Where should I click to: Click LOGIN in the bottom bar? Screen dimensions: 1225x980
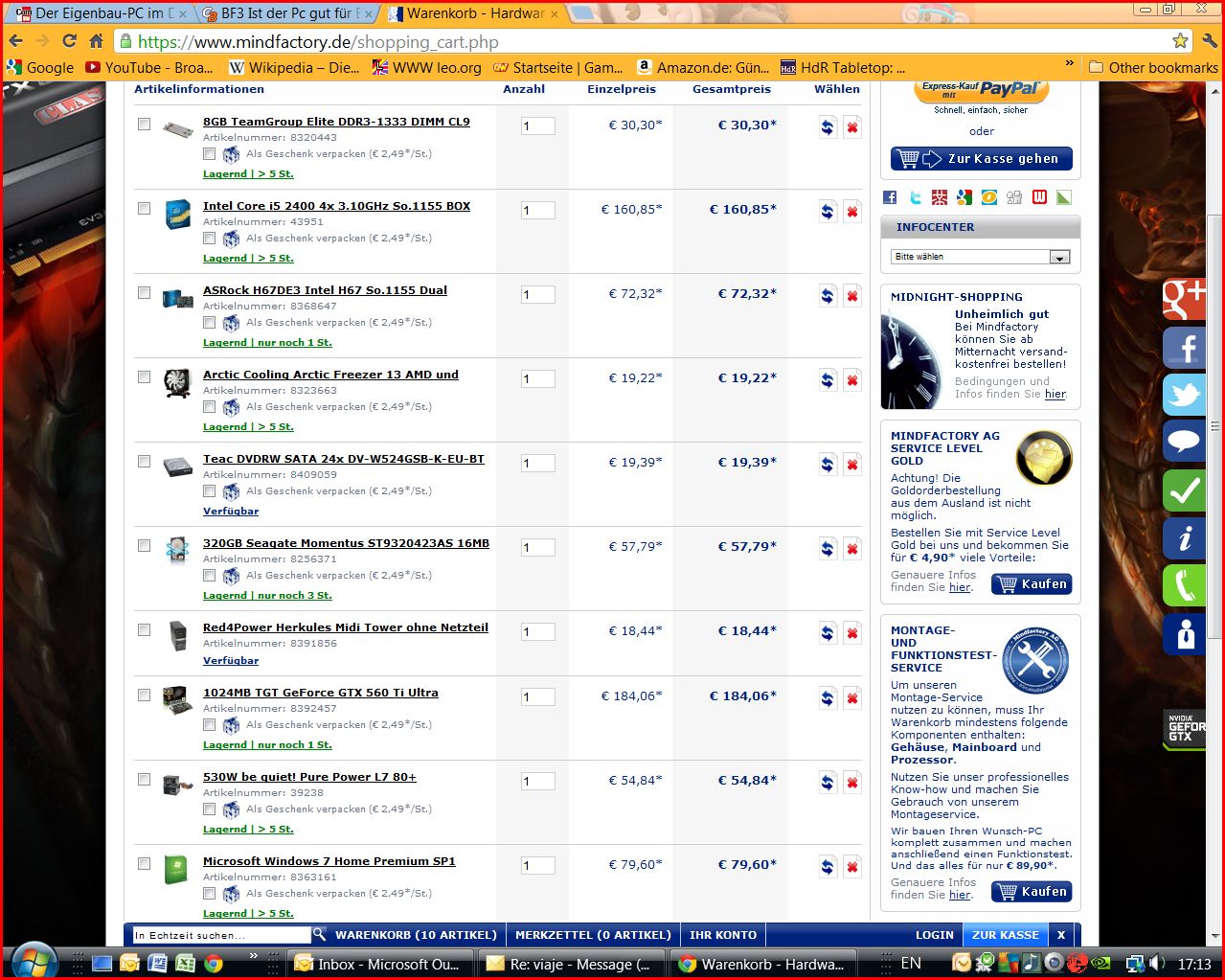(x=935, y=935)
